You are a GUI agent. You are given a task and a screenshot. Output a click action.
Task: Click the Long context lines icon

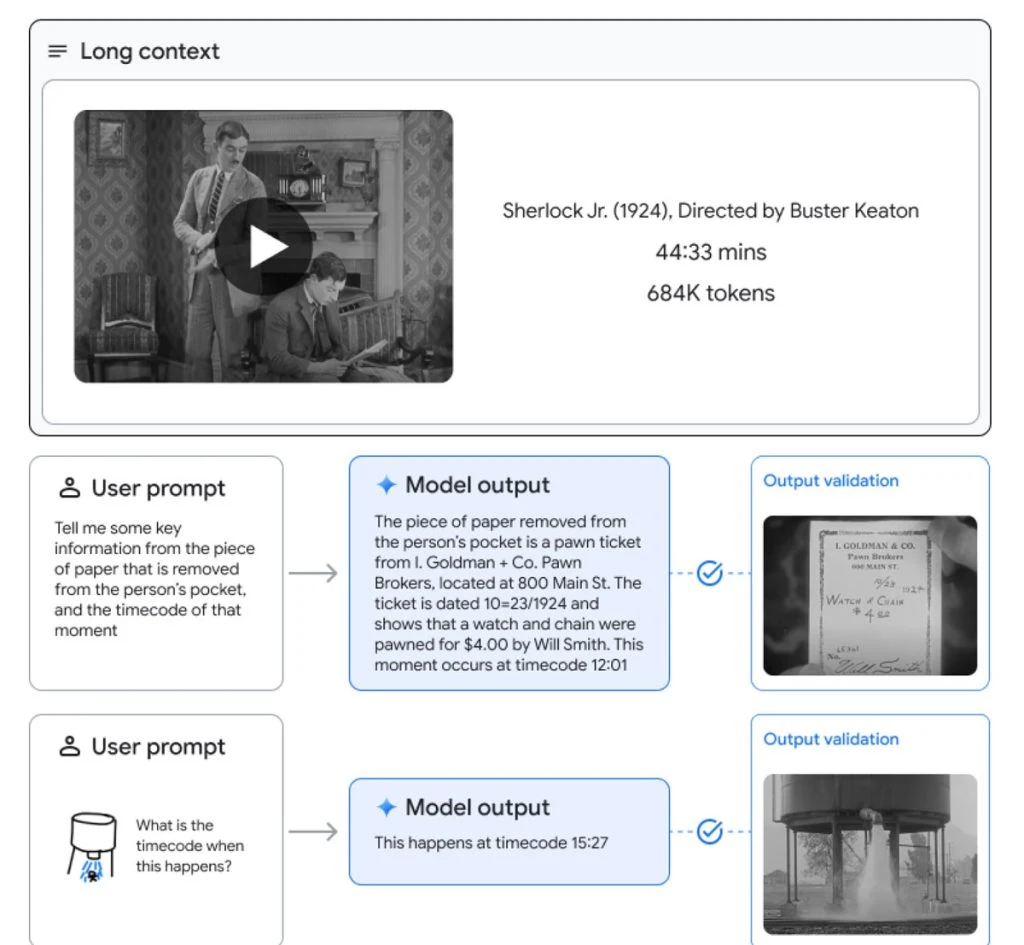(57, 51)
